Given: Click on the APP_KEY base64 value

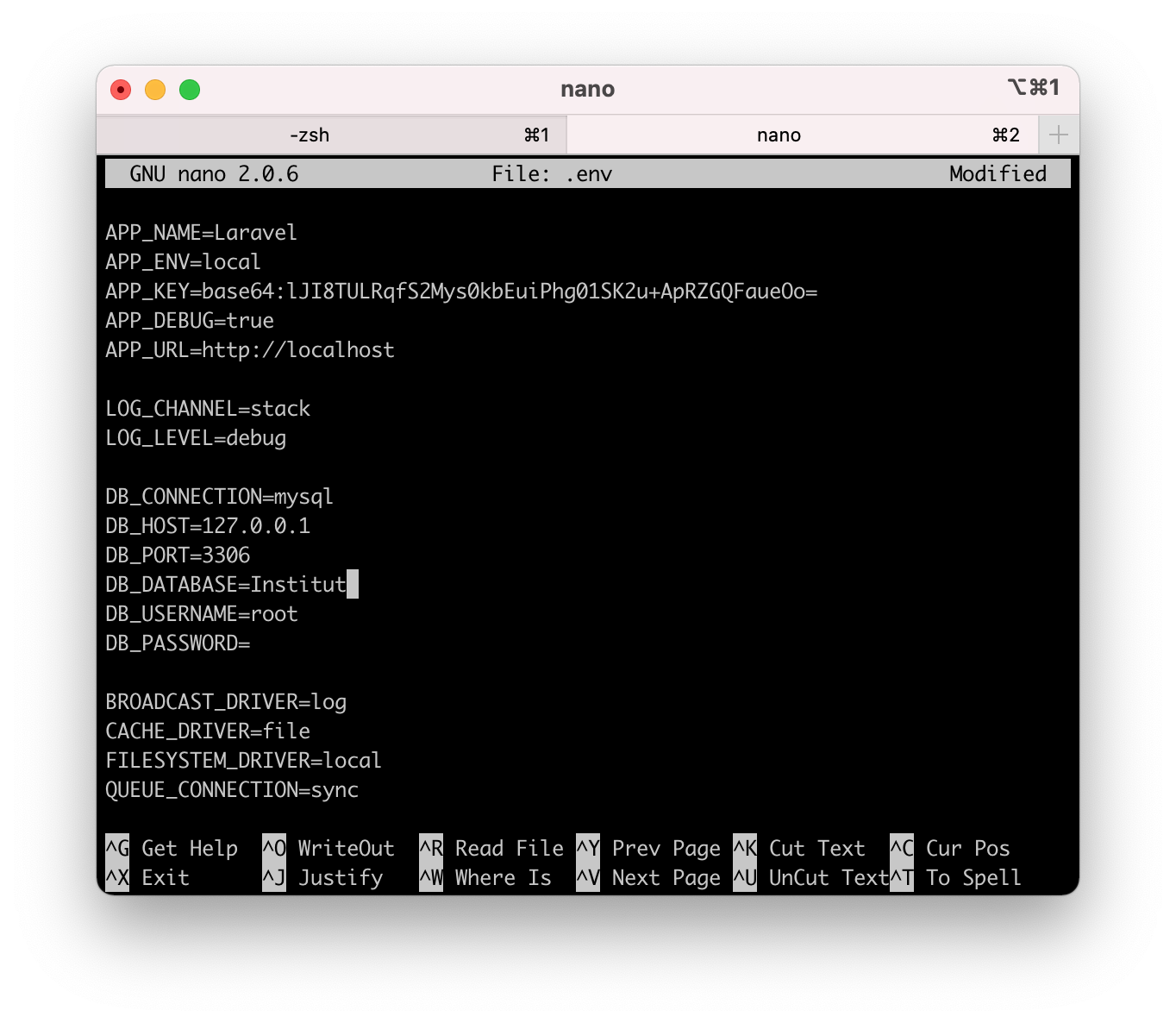Looking at the screenshot, I should [510, 291].
